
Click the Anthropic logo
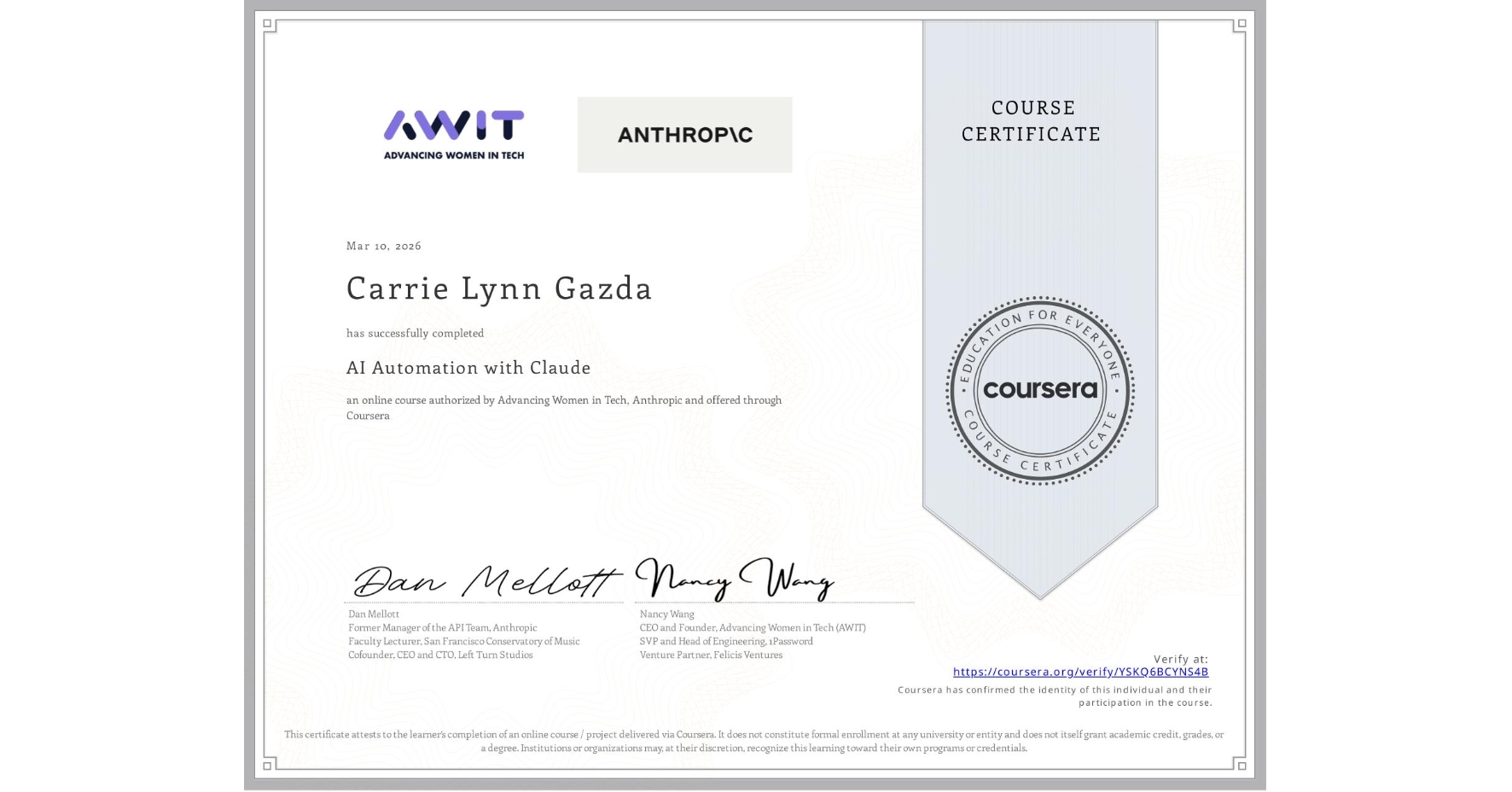click(x=684, y=135)
